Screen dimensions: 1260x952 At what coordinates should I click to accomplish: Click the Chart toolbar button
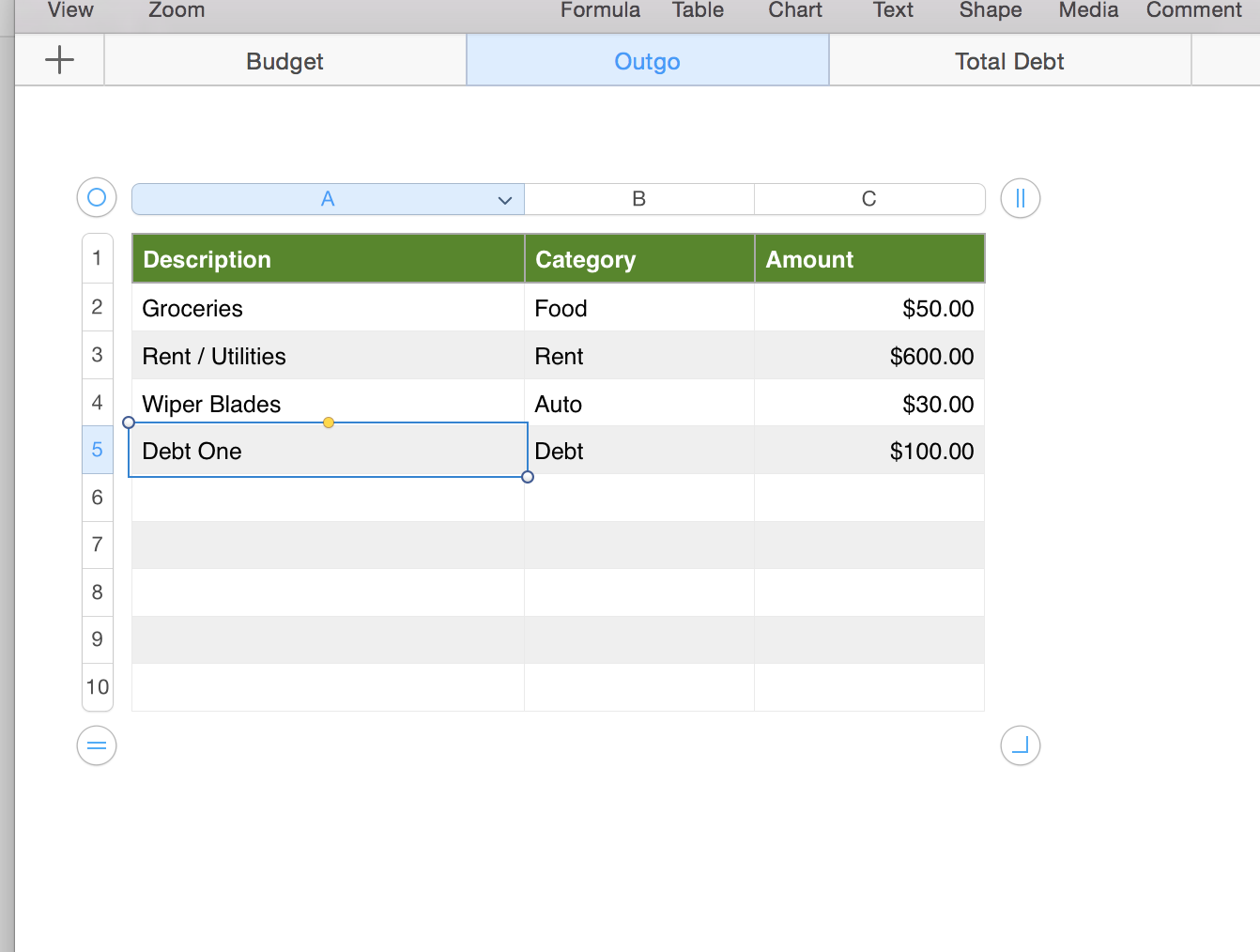(x=795, y=10)
